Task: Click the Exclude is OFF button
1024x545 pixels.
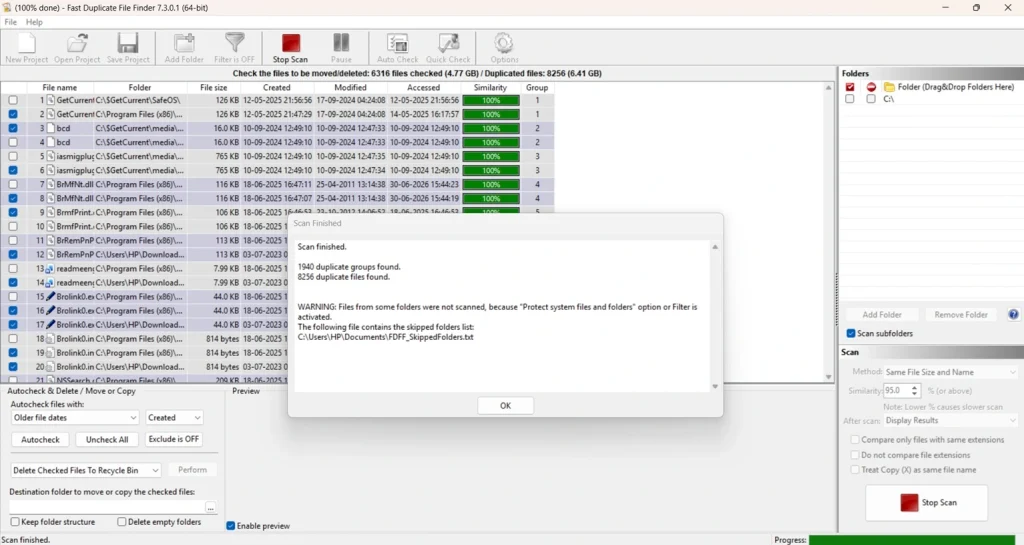Action: coord(174,439)
